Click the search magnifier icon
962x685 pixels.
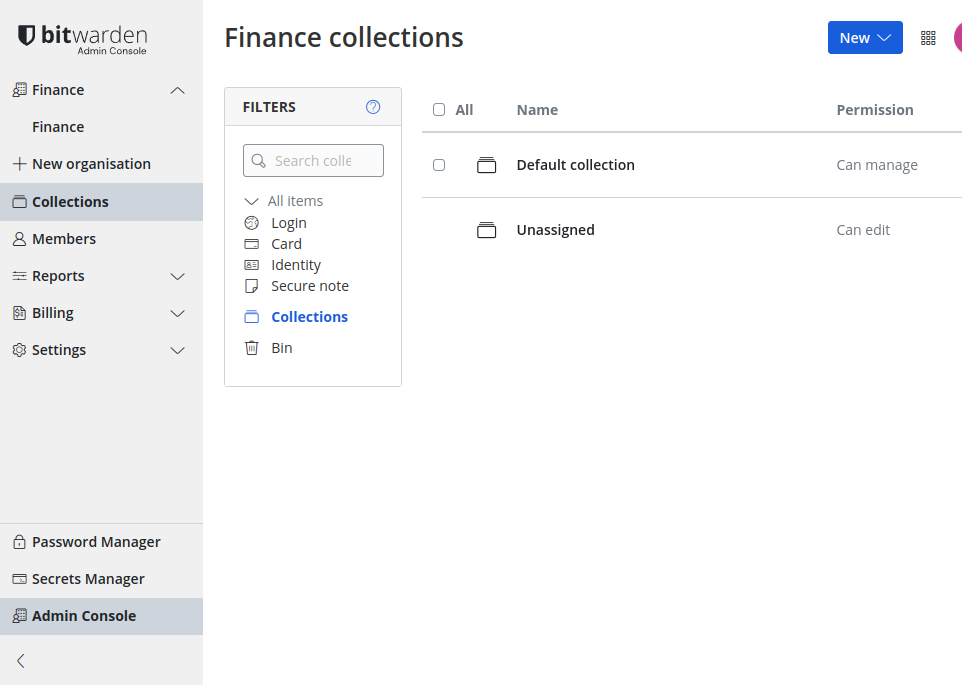tap(259, 161)
